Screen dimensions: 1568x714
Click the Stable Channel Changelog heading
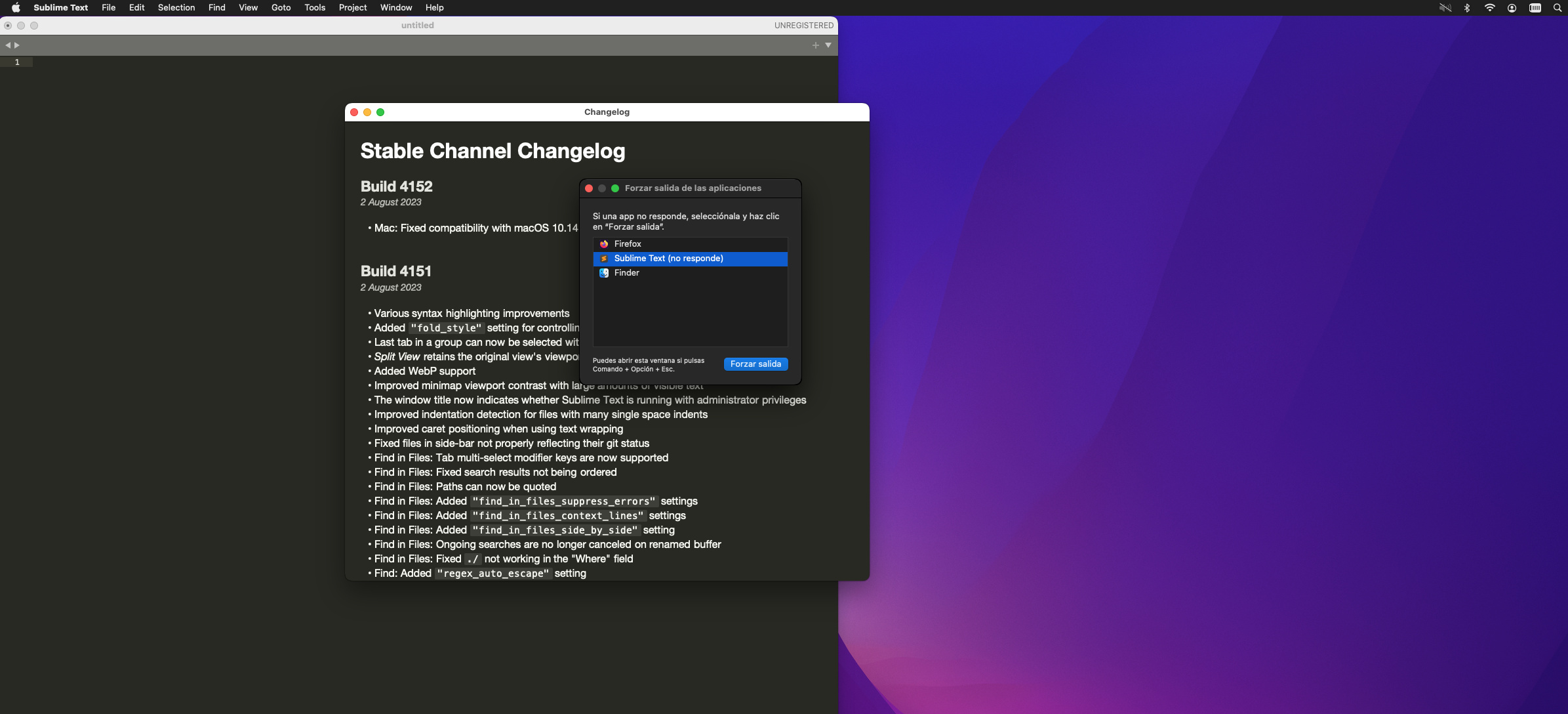tap(493, 151)
